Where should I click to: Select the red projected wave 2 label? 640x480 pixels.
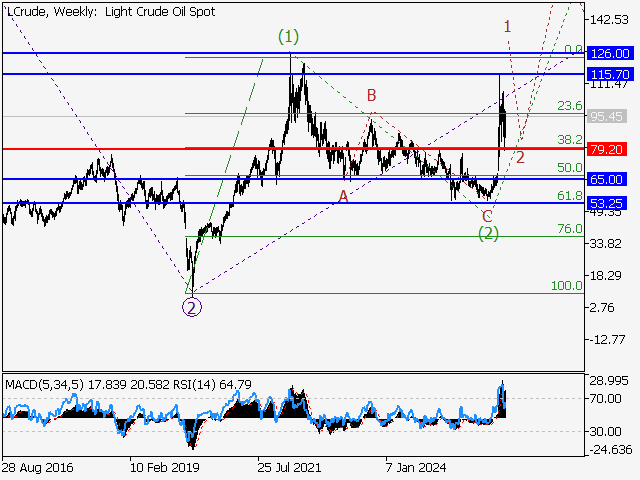tap(520, 156)
